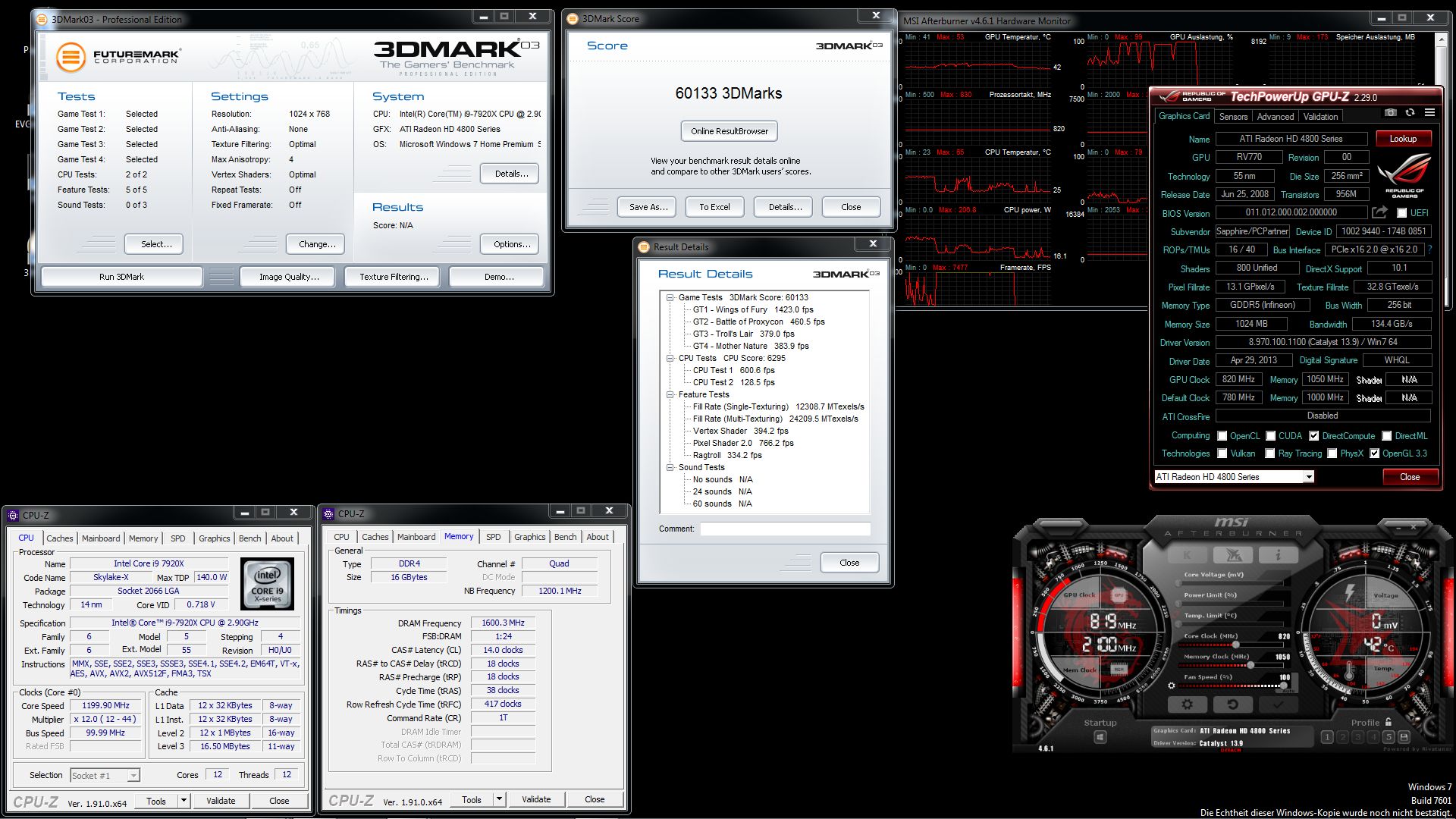Image resolution: width=1456 pixels, height=819 pixels.
Task: Click the profile lock icon in Afterburner
Action: 1389,722
